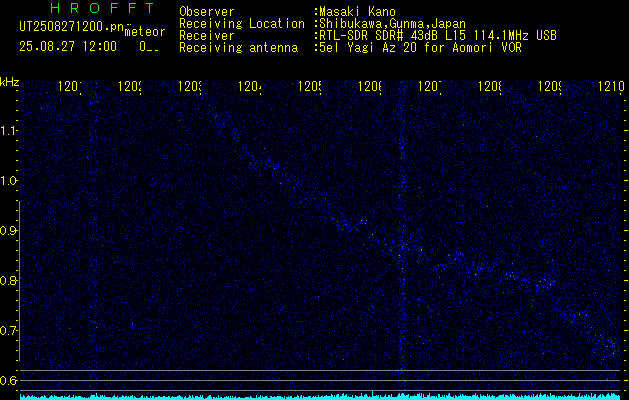Click the 1203 time marker
The image size is (629, 400).
pos(190,86)
